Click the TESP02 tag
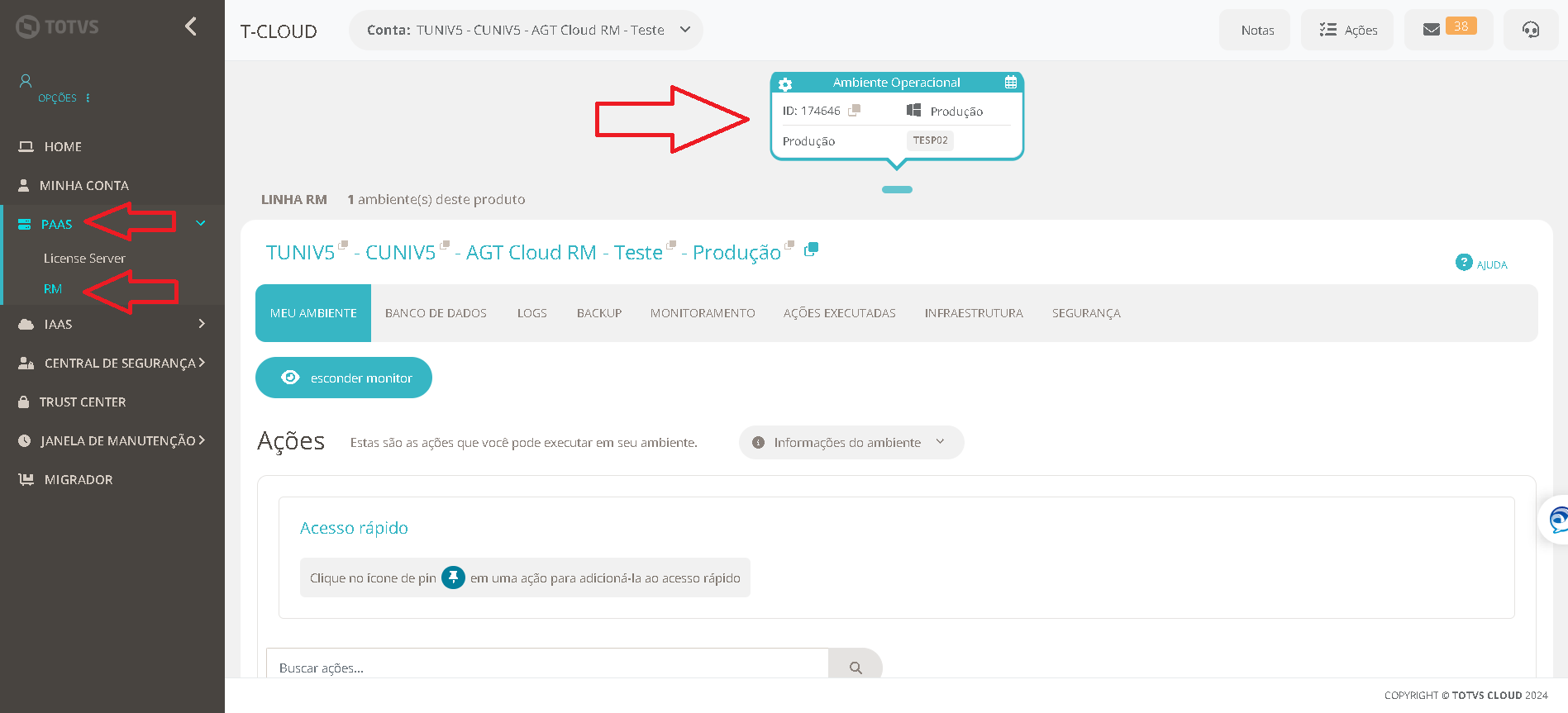 (x=930, y=140)
